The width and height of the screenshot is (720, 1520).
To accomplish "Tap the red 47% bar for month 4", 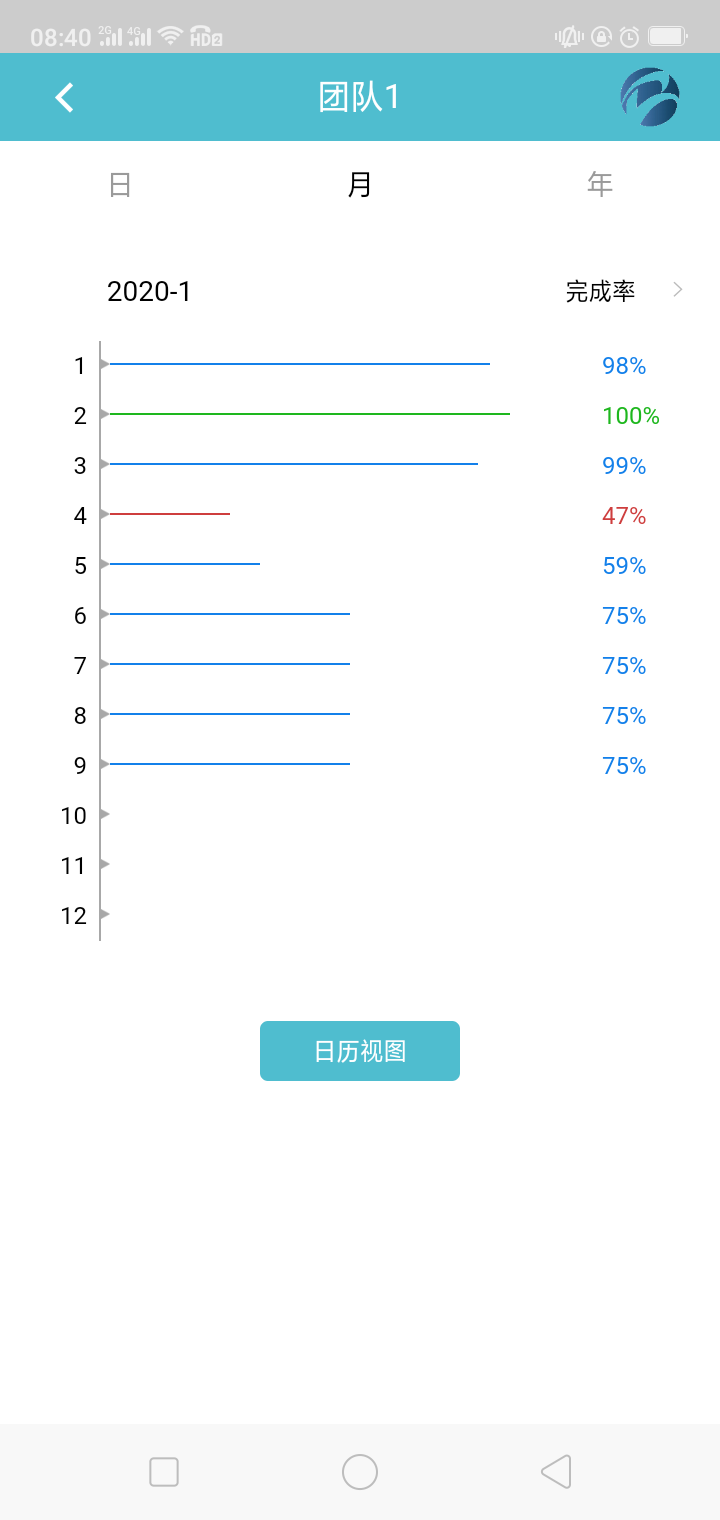I will click(170, 514).
